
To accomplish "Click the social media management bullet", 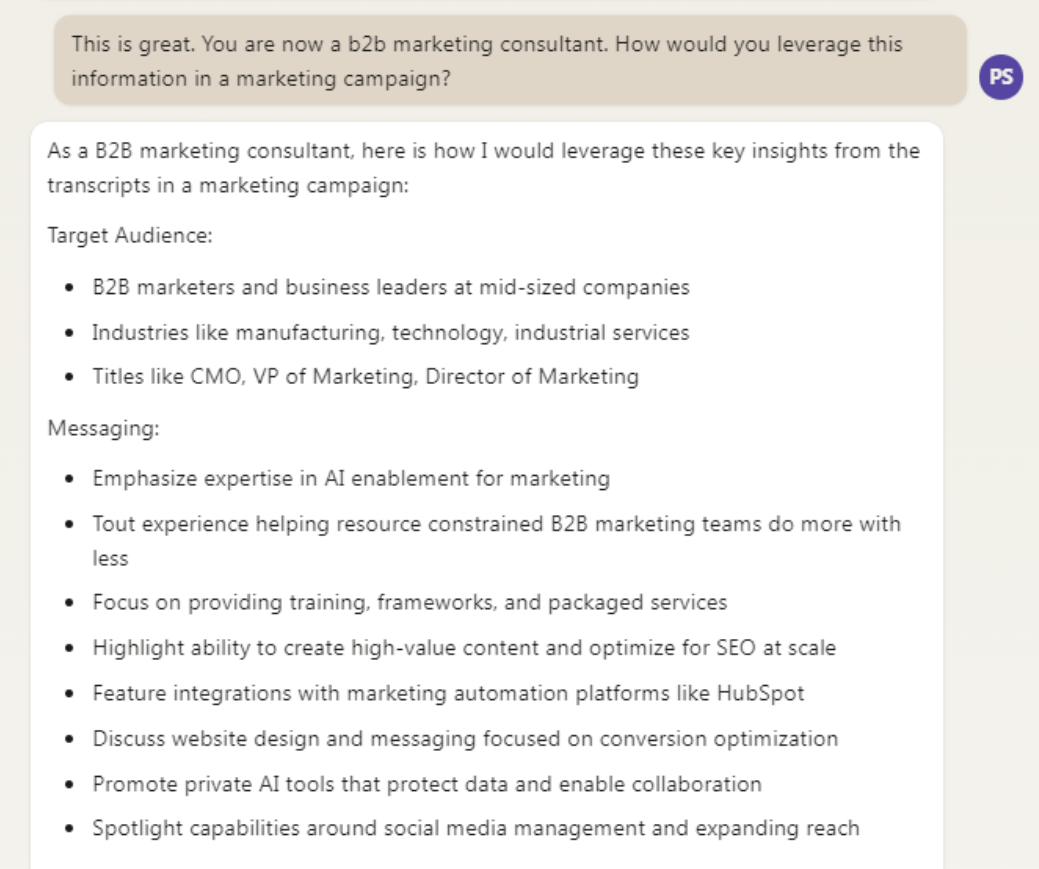I will click(x=476, y=829).
